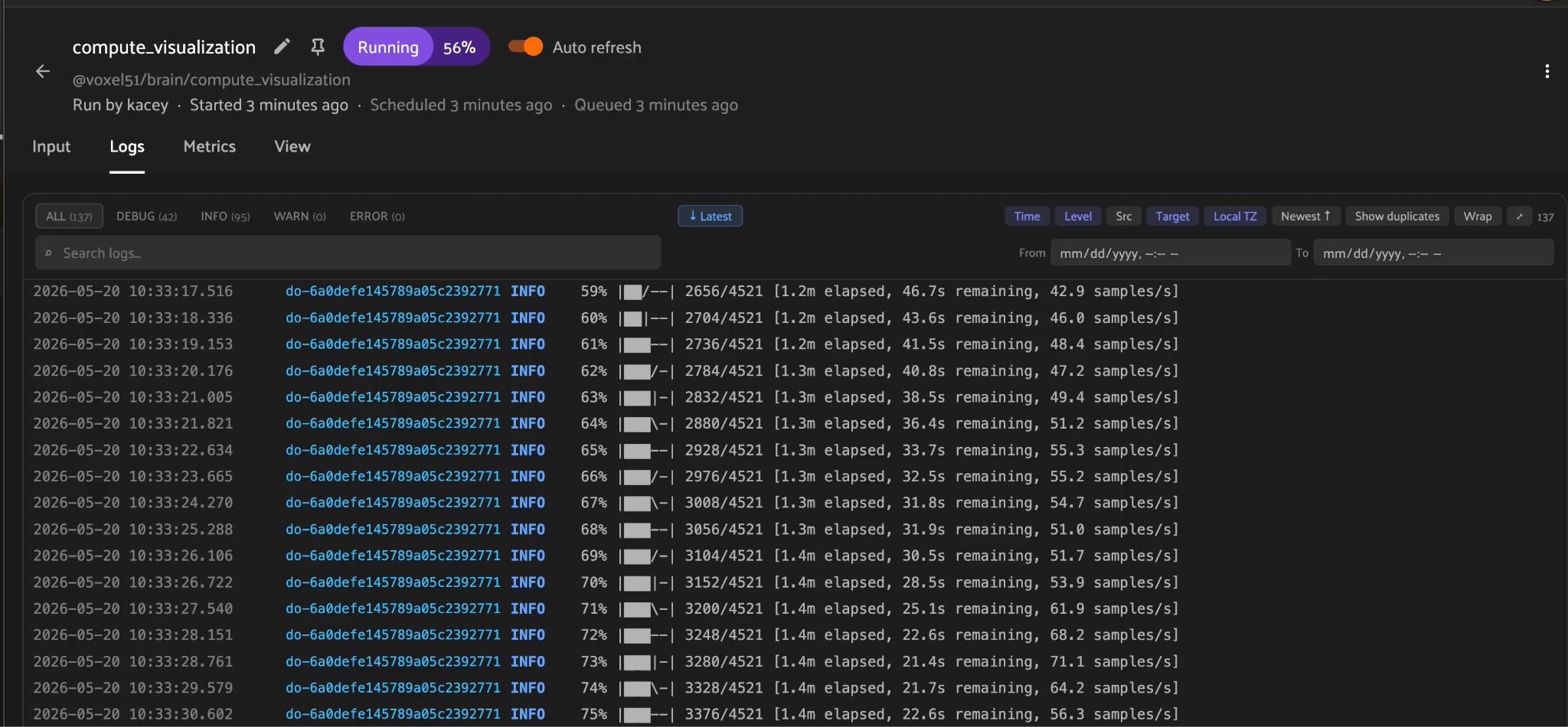Click 'Scheduled 3 minutes ago' text
Screen dimensions: 1568x727
pyautogui.click(x=461, y=105)
